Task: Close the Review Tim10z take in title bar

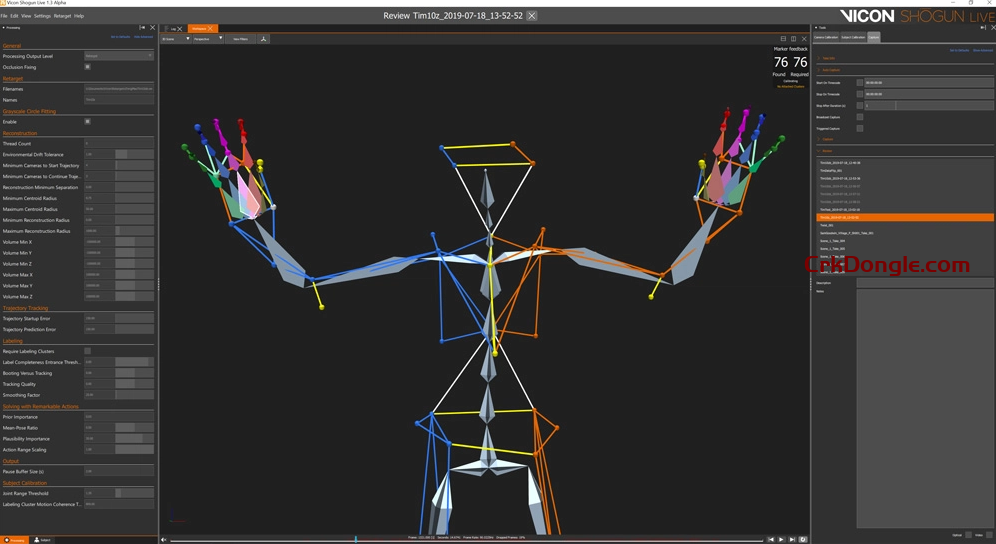Action: [532, 16]
